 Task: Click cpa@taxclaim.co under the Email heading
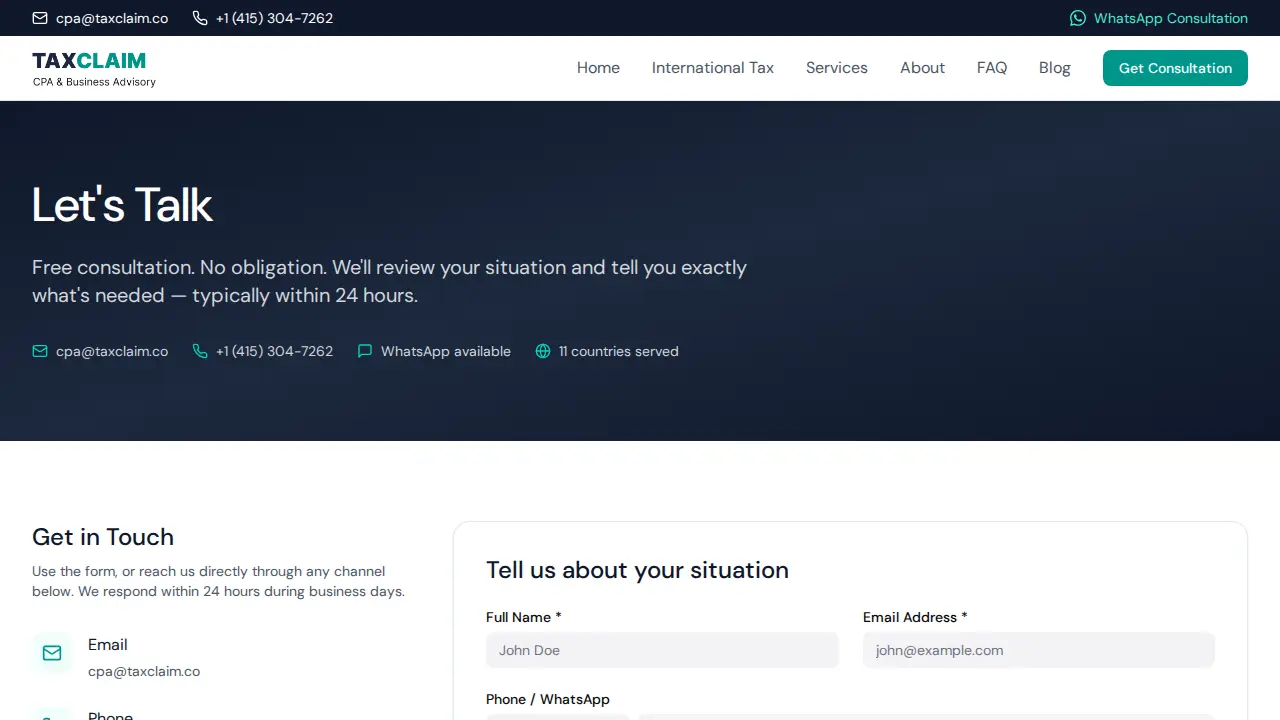[x=144, y=671]
